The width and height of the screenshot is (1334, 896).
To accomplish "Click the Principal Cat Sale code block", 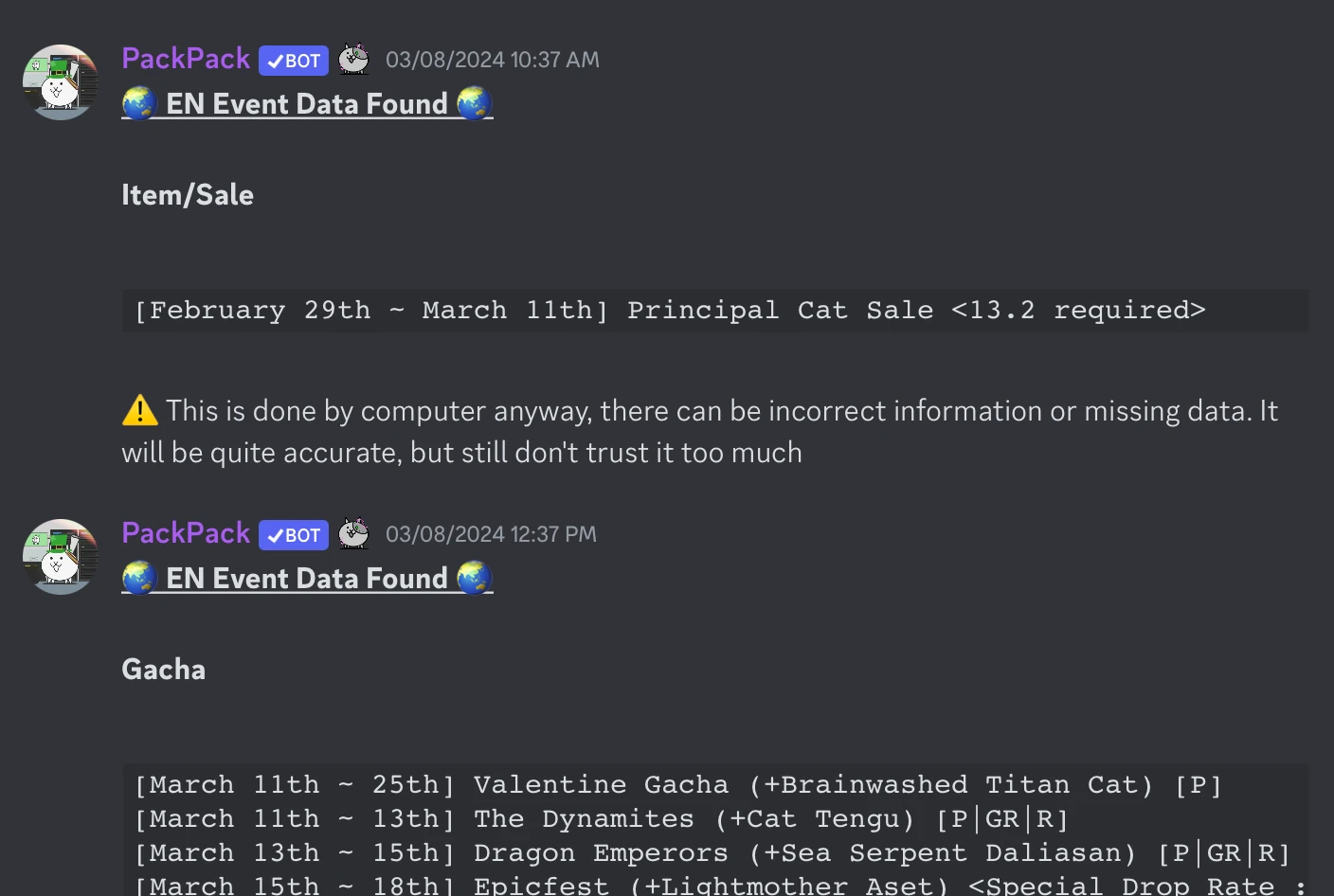I will click(x=669, y=311).
